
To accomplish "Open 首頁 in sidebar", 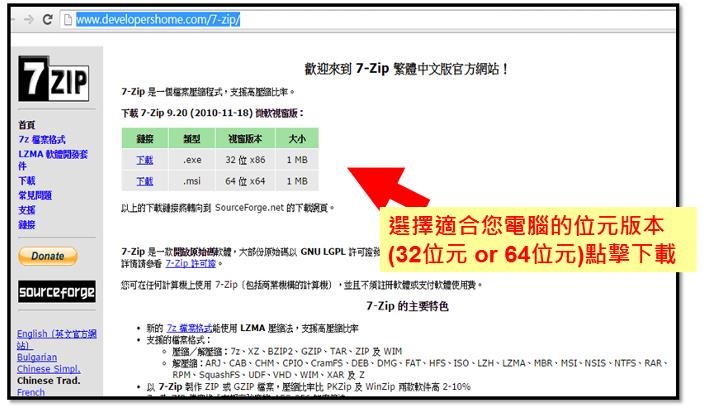I will pos(26,125).
